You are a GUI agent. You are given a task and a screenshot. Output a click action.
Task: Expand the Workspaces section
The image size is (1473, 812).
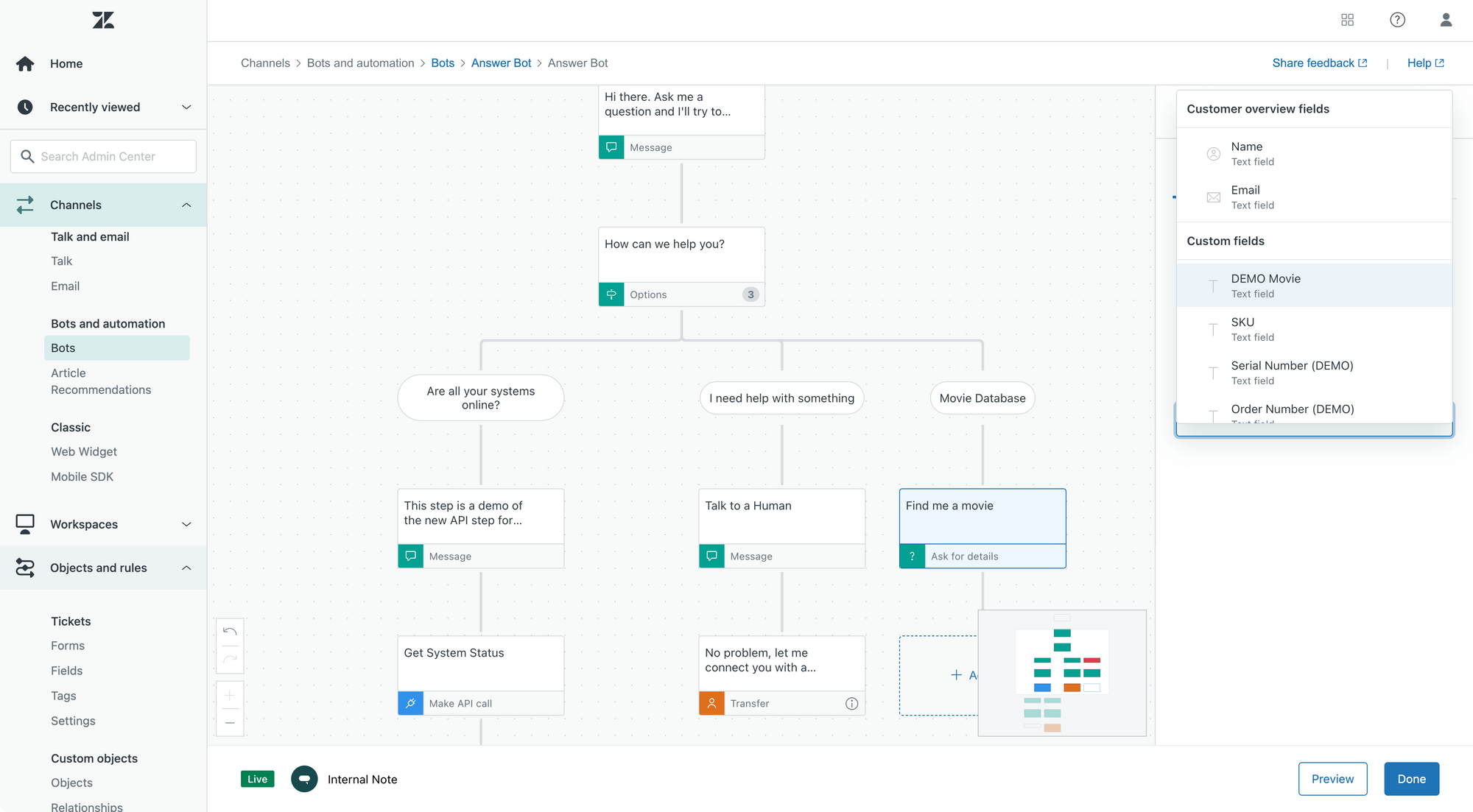[186, 524]
